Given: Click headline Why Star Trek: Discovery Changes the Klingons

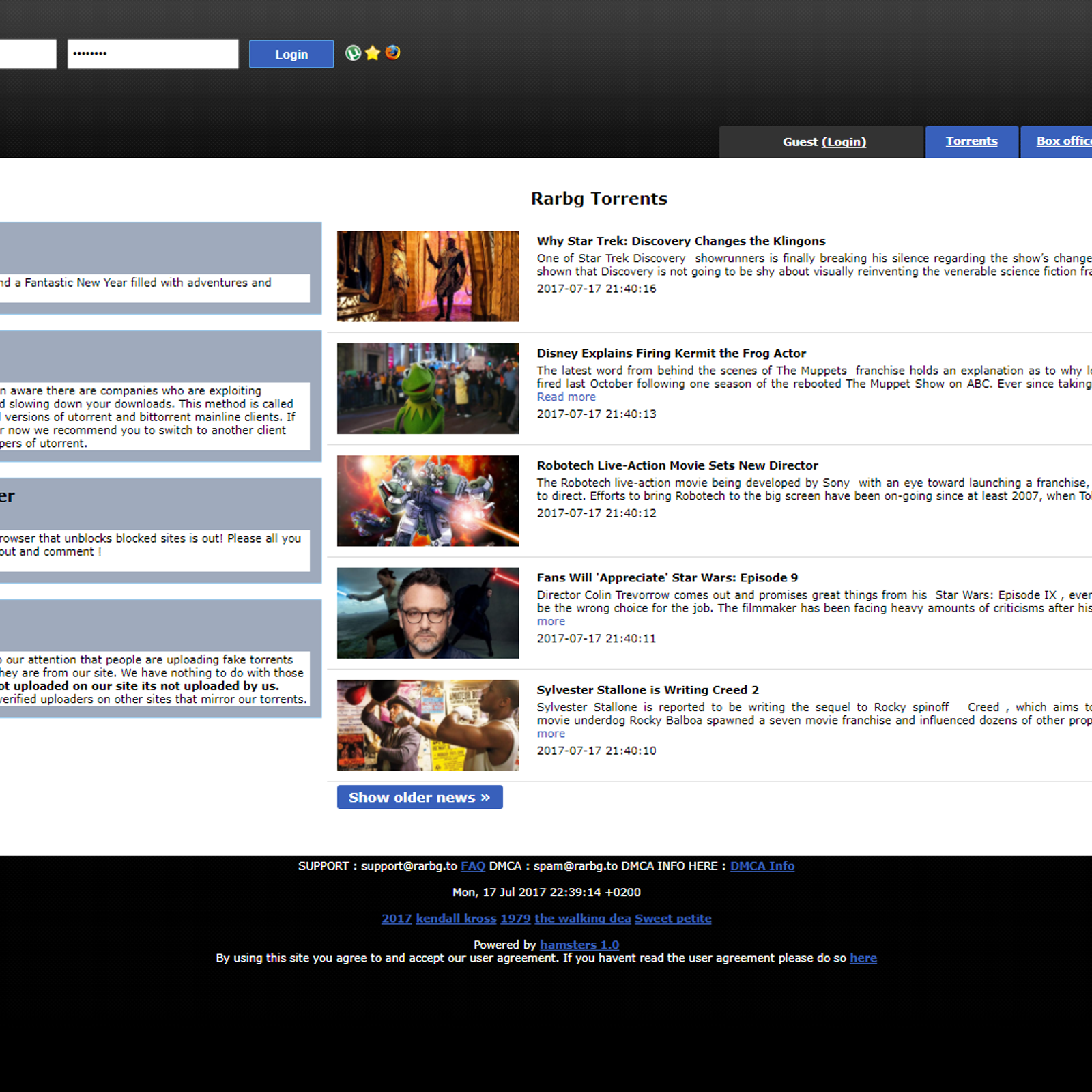Looking at the screenshot, I should pos(681,241).
